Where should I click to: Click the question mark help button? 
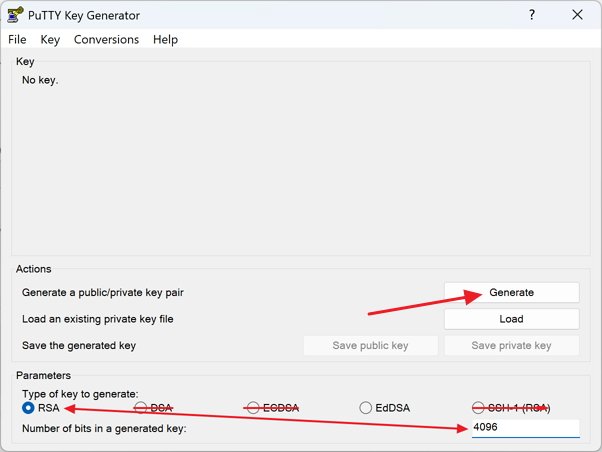530,15
